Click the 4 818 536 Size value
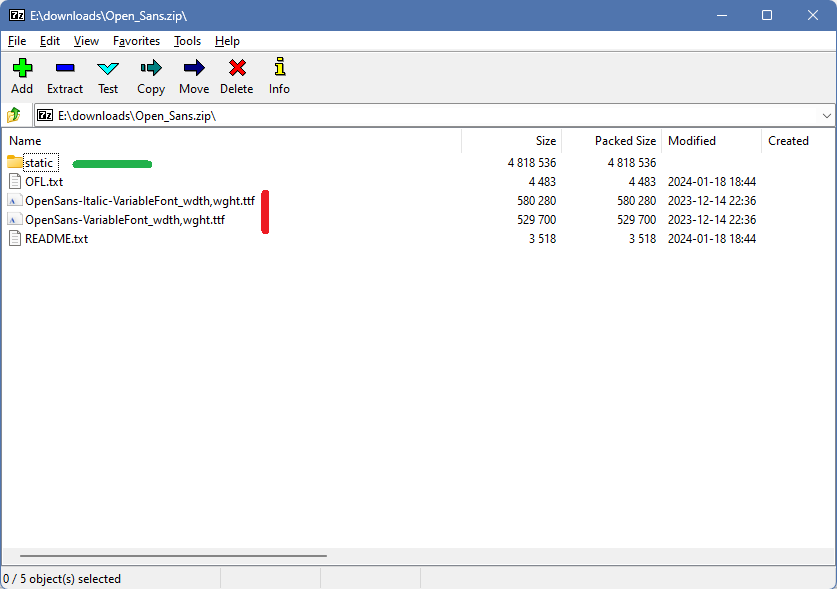The width and height of the screenshot is (837, 589). pos(532,163)
